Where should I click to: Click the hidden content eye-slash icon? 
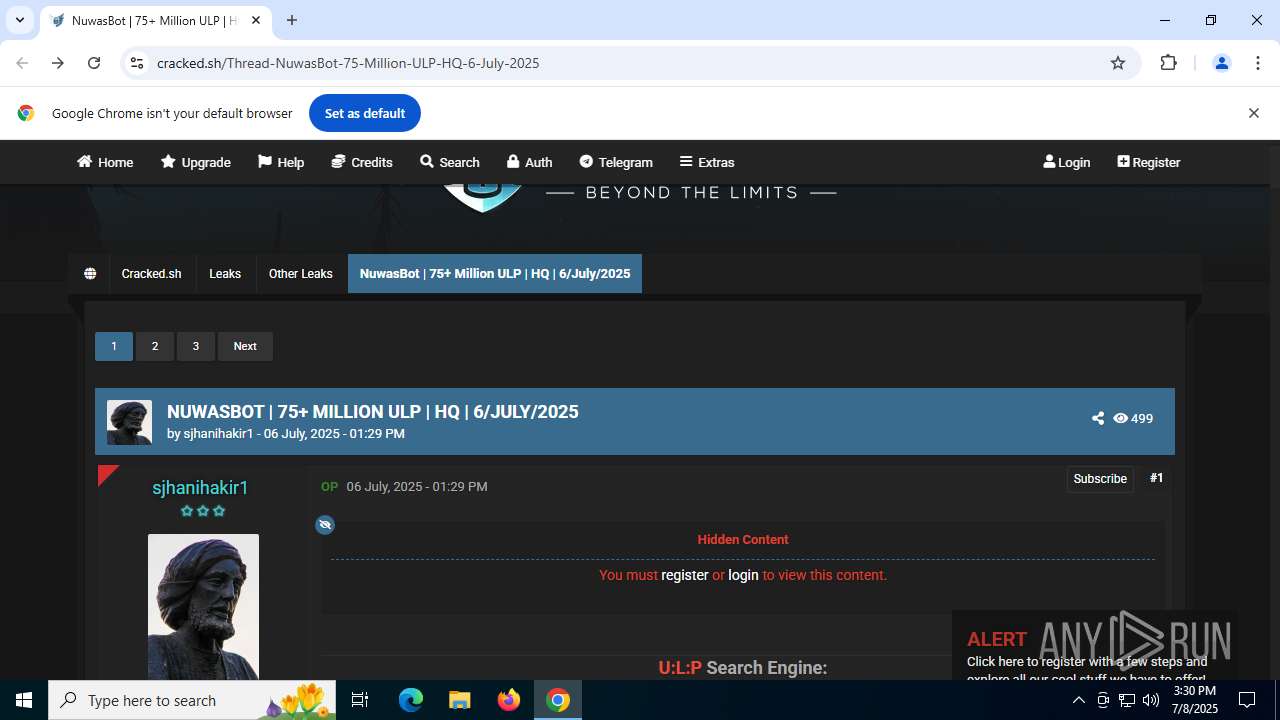[x=325, y=525]
